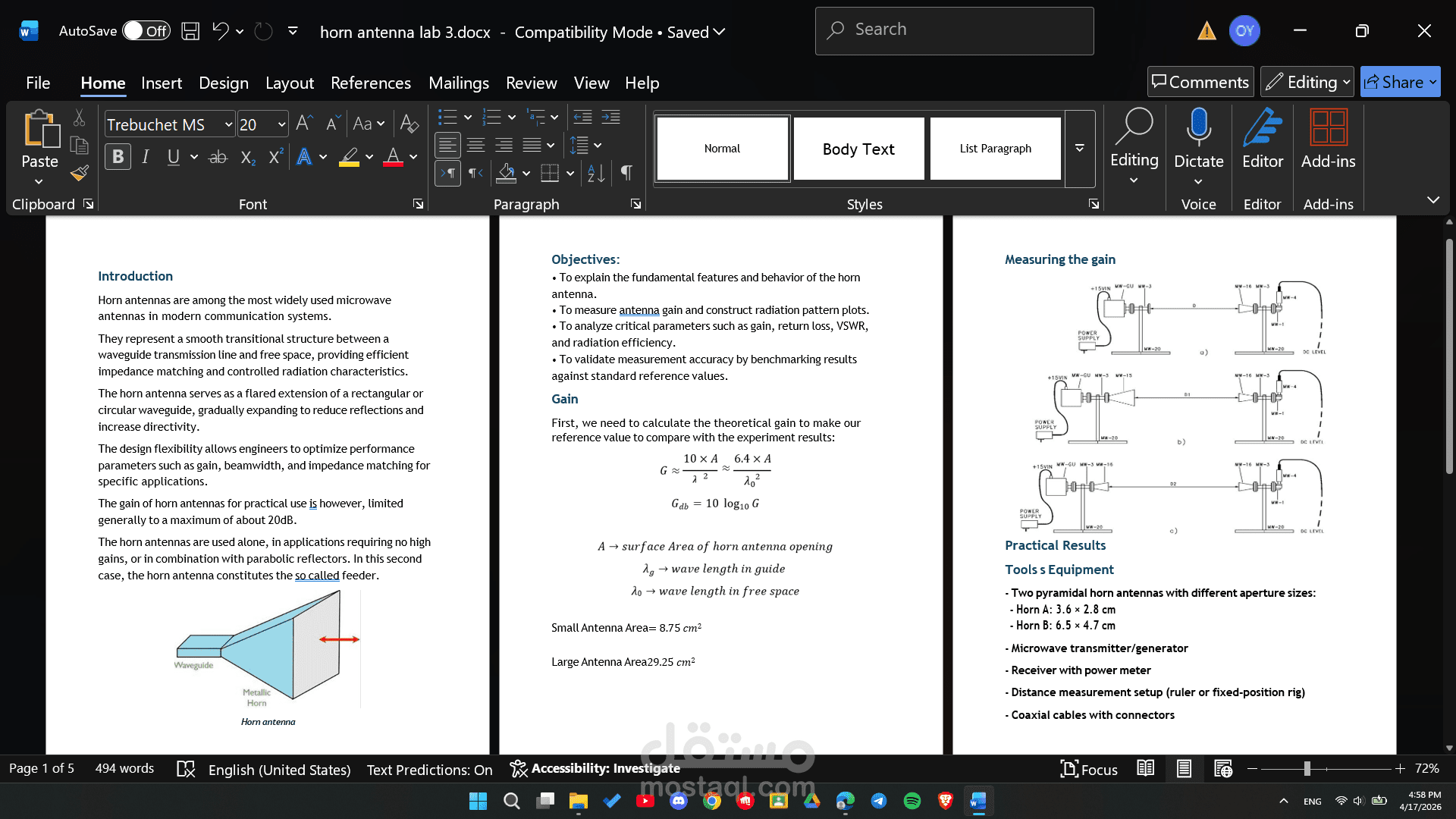Viewport: 1456px width, 819px height.
Task: Click the Format Painter brush icon
Action: pyautogui.click(x=80, y=174)
